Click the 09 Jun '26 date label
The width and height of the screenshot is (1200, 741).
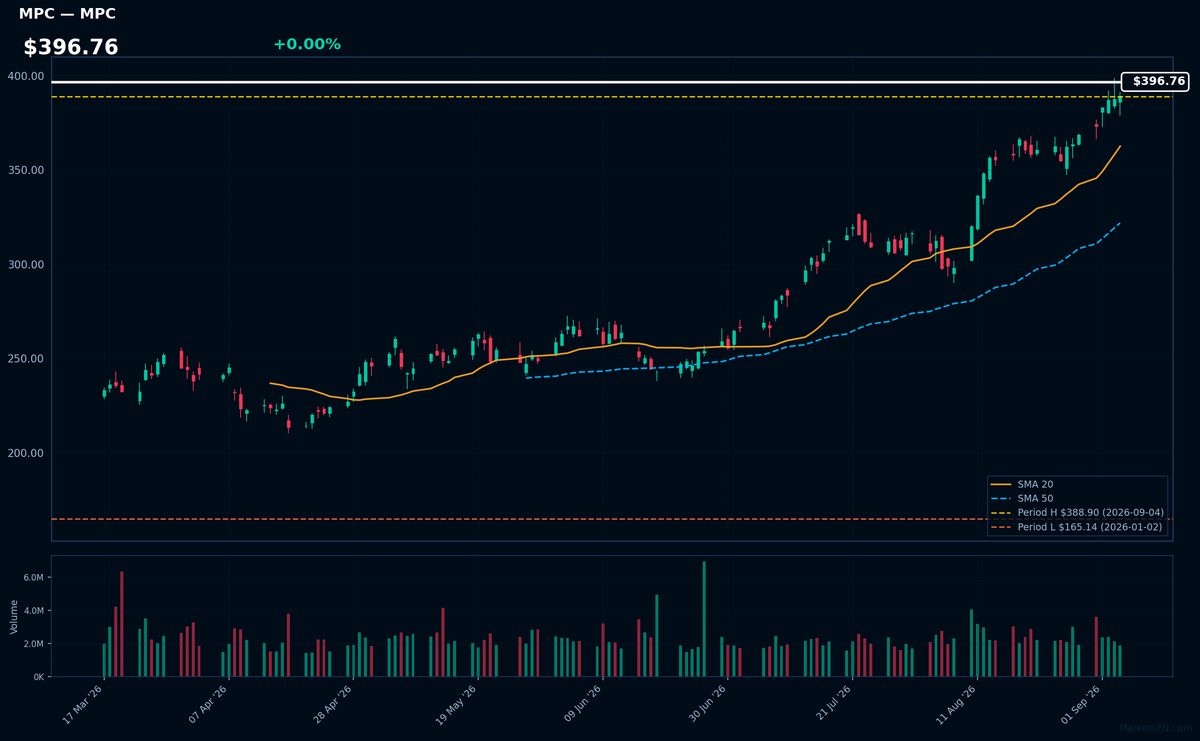[x=581, y=704]
